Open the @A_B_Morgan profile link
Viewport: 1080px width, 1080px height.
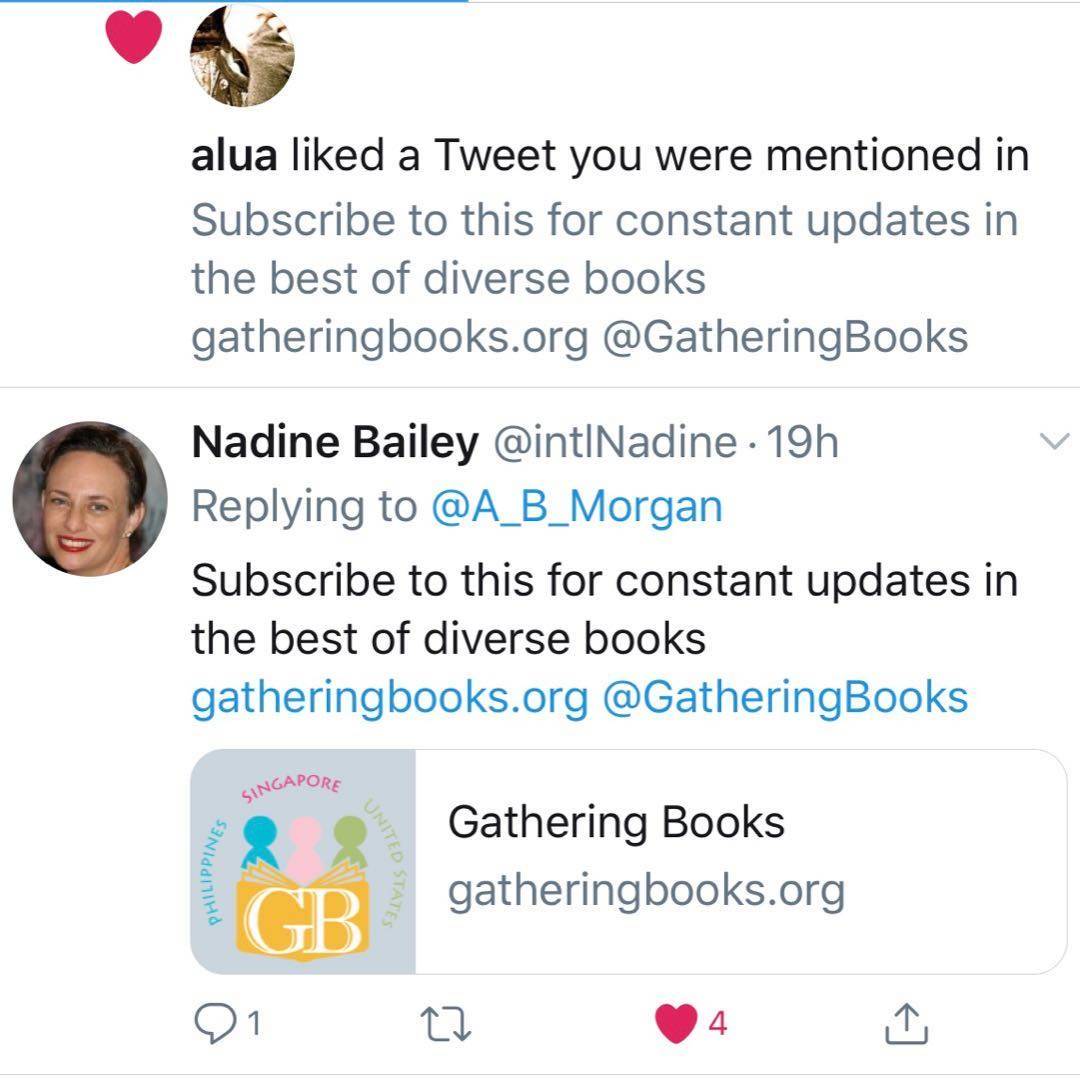point(576,507)
